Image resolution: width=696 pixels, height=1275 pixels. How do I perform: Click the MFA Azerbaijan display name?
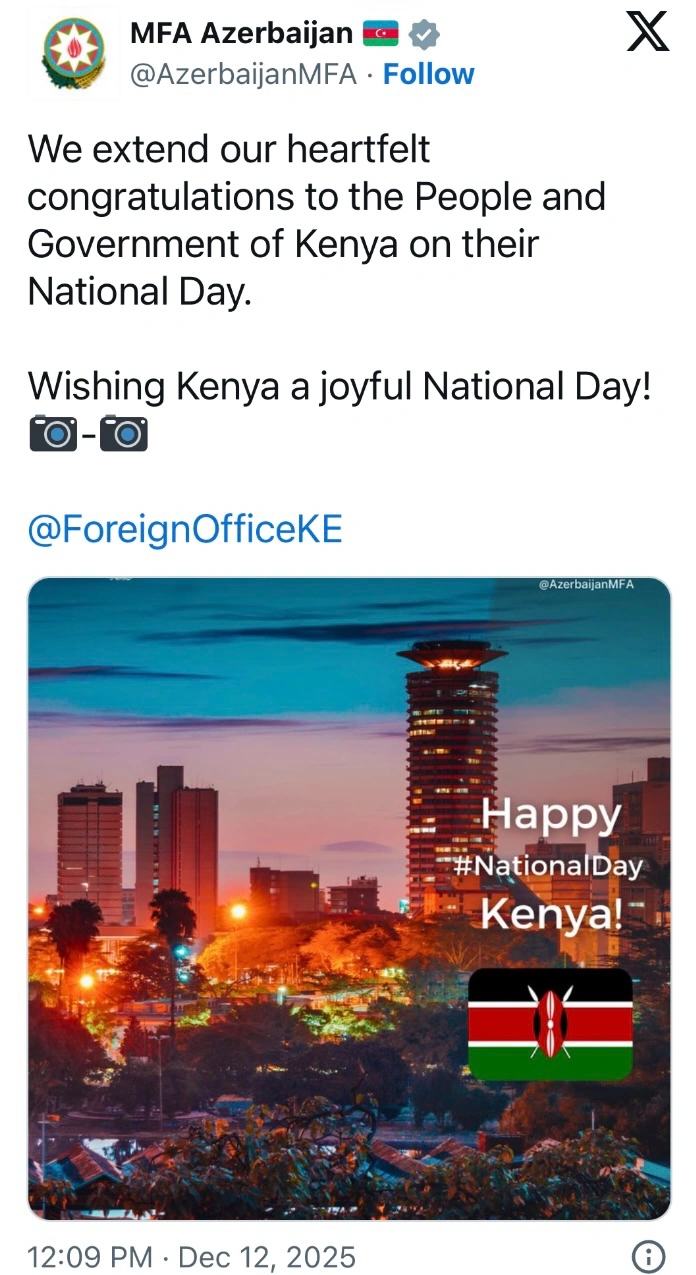[241, 34]
